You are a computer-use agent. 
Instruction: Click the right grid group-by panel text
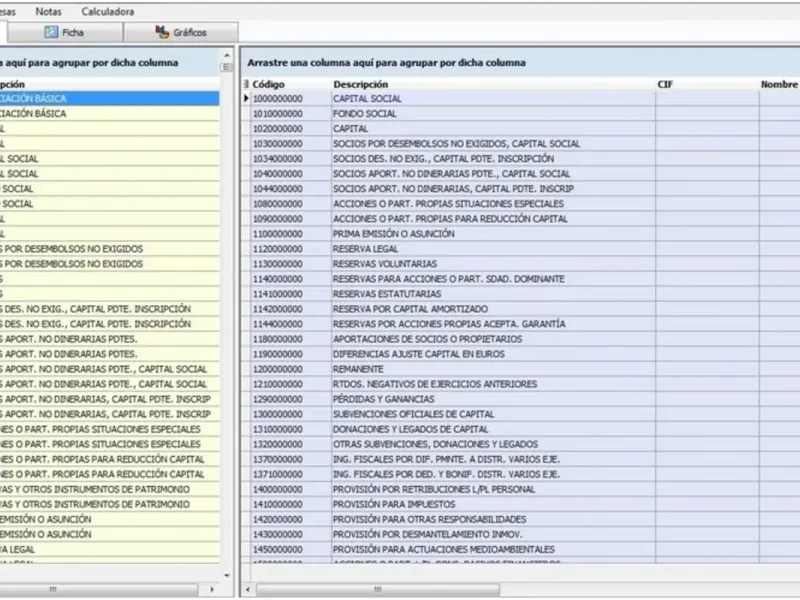386,63
